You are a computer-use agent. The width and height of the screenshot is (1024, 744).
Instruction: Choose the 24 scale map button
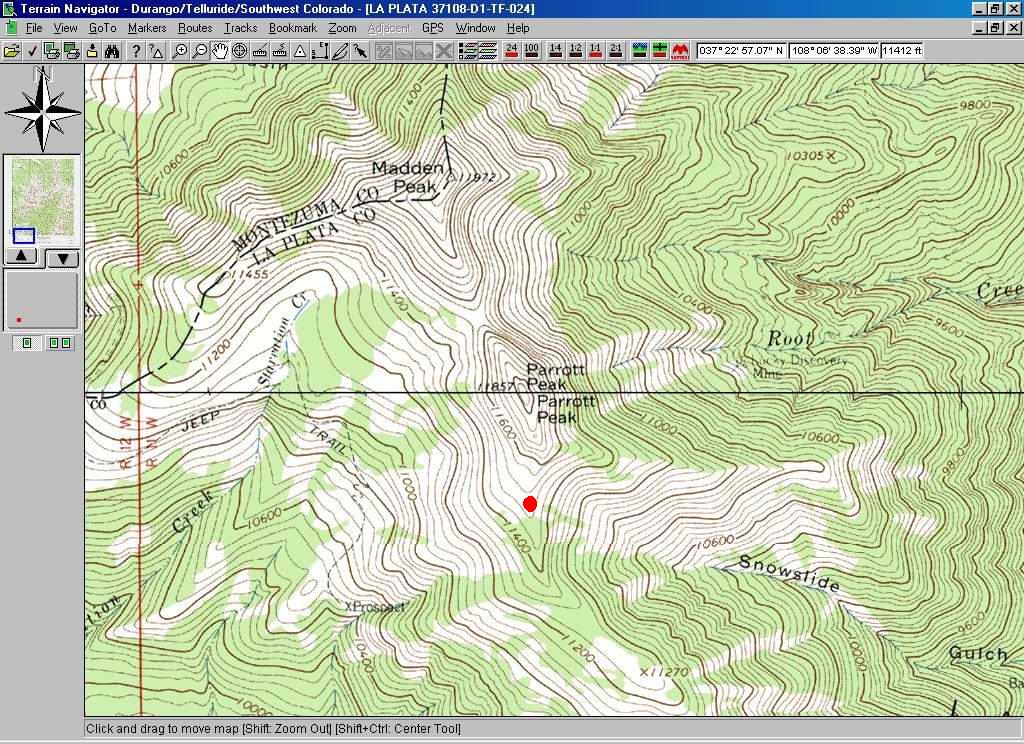click(511, 51)
